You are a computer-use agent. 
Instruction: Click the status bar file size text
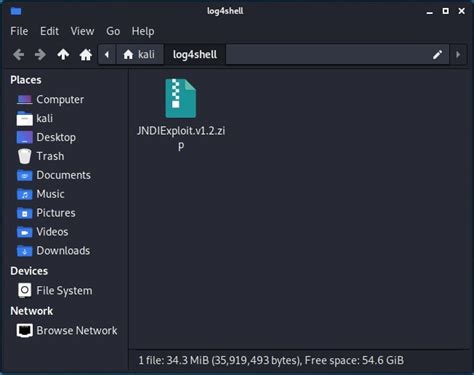pyautogui.click(x=271, y=360)
